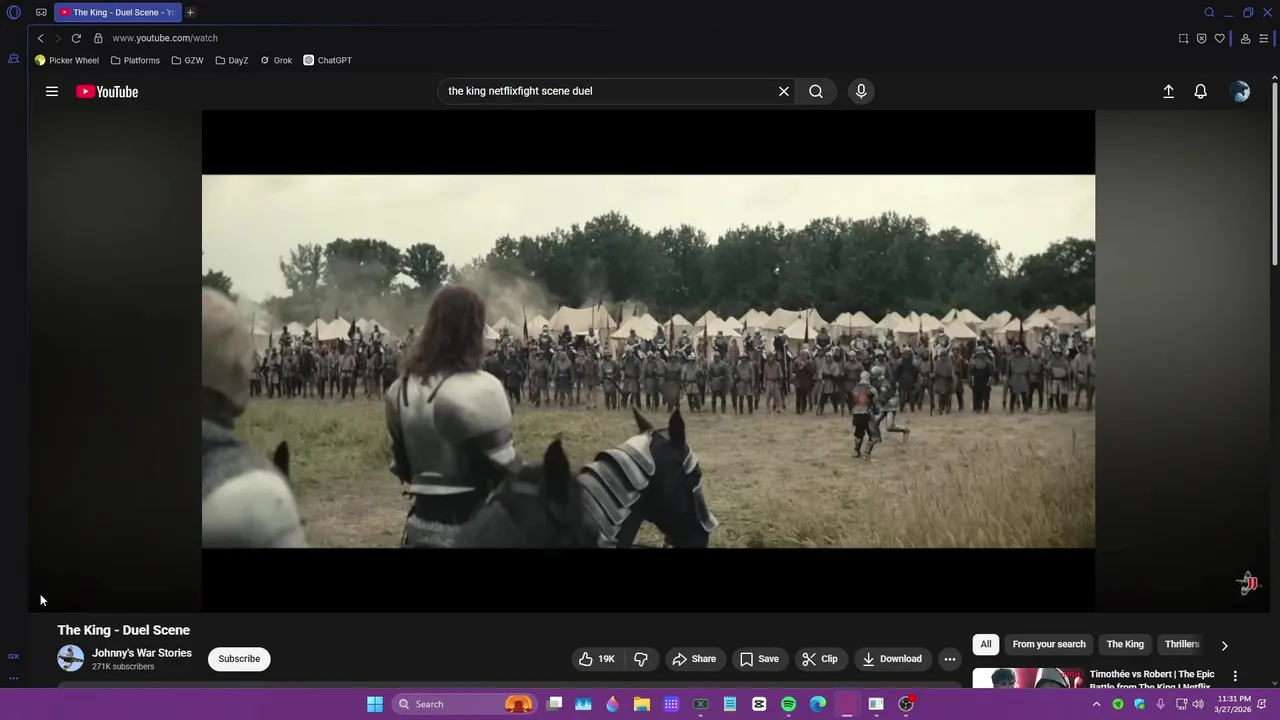Open the more actions three-dot menu
The image size is (1280, 720).
click(950, 659)
